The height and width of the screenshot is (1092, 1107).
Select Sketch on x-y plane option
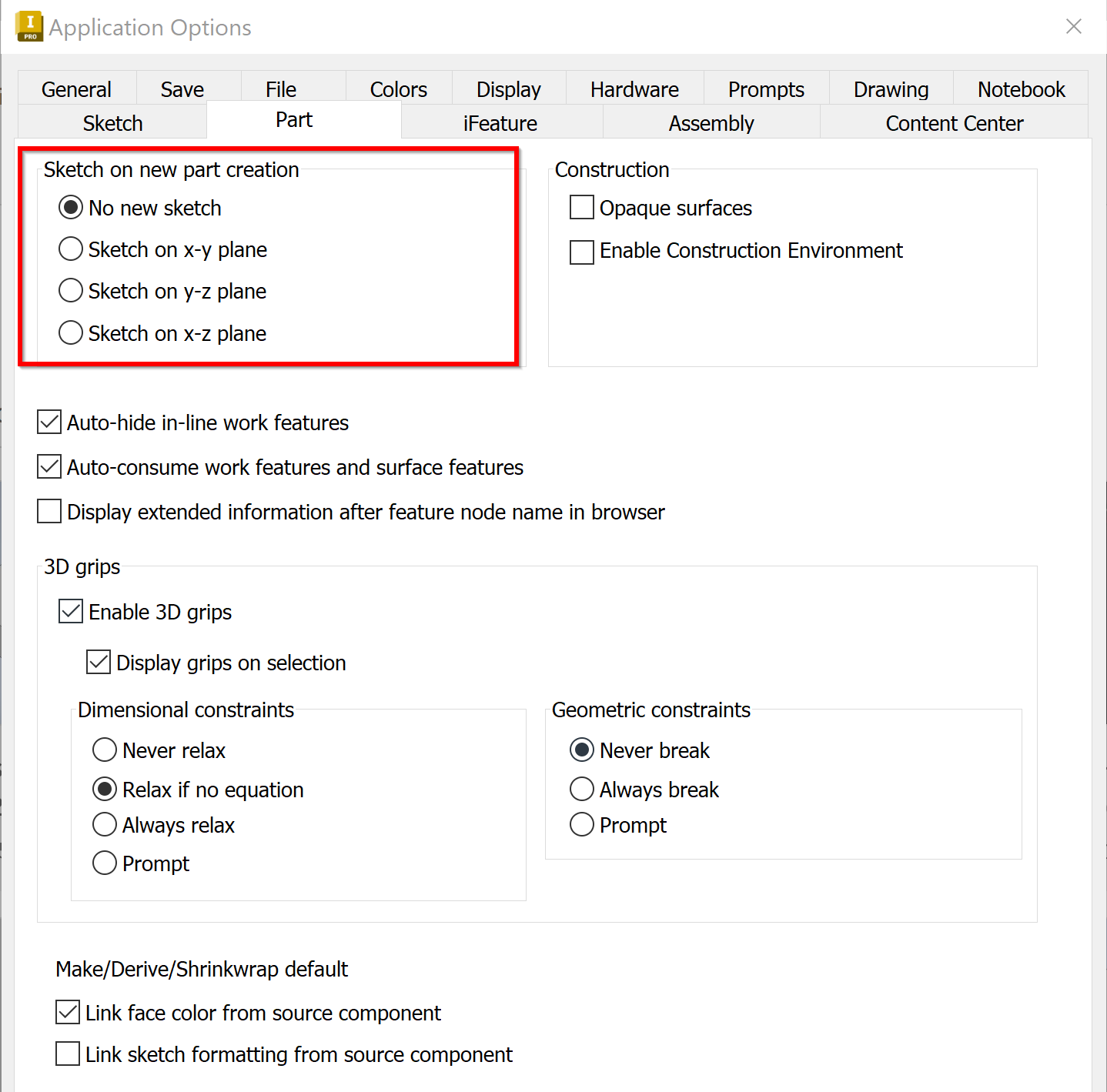click(70, 249)
